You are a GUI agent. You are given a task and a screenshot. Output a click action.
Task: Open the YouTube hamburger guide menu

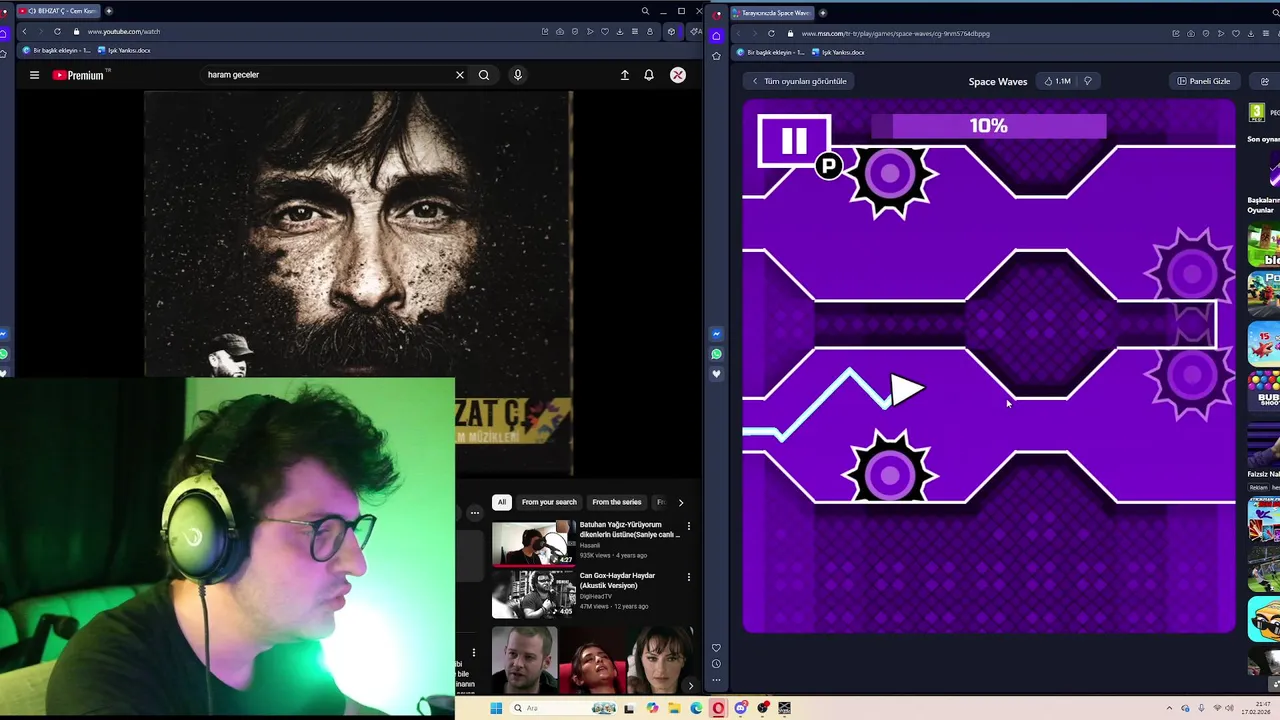tap(34, 75)
